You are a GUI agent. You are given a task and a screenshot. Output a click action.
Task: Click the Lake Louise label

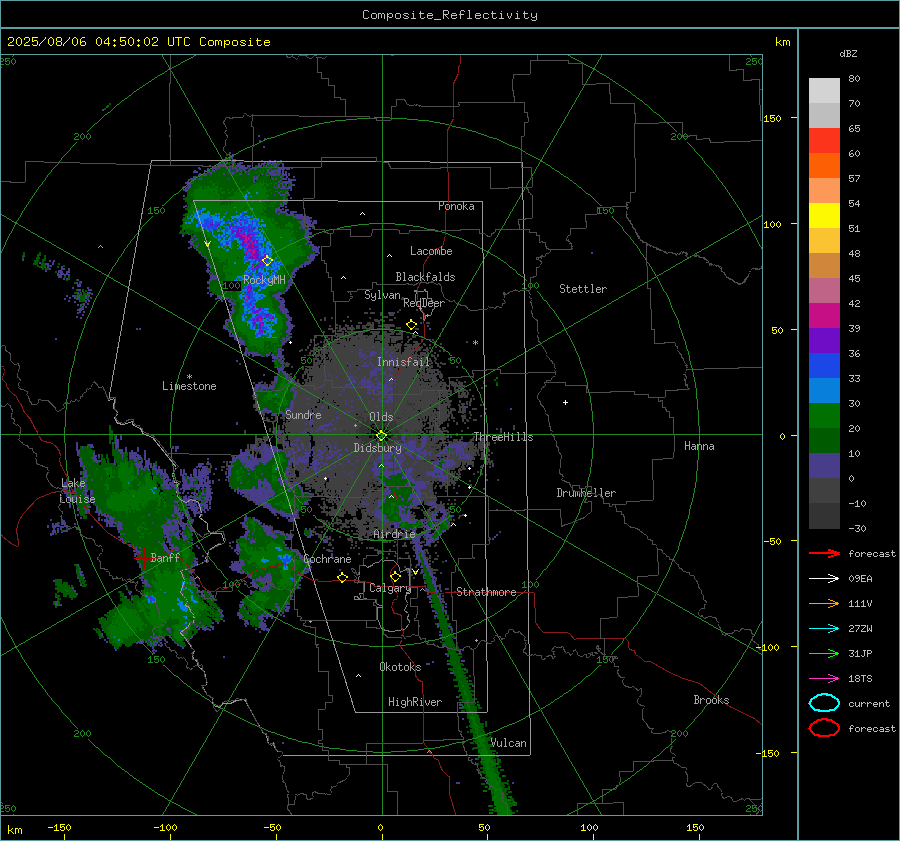pyautogui.click(x=77, y=491)
